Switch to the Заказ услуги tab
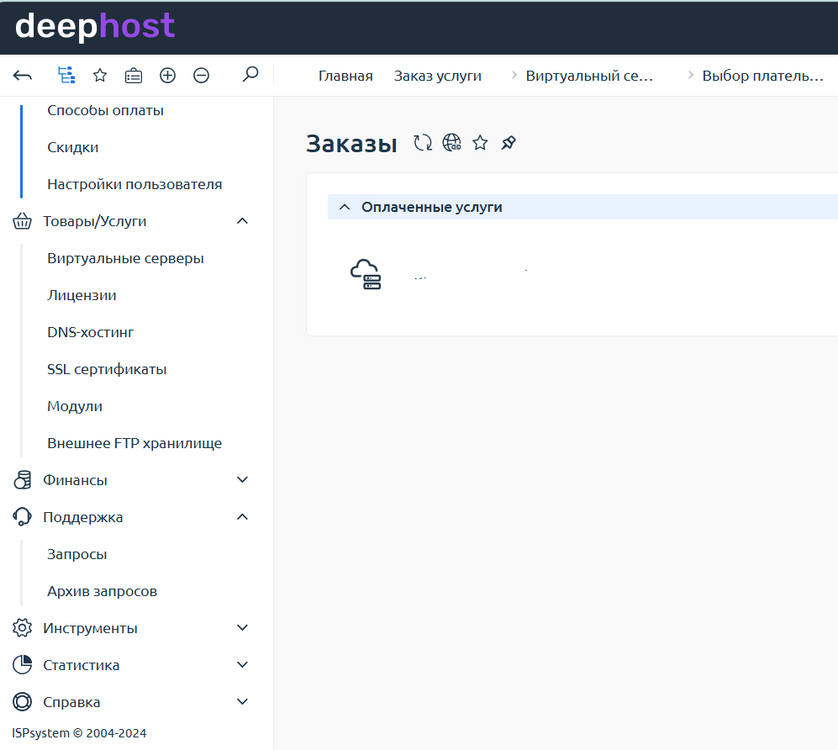This screenshot has height=750, width=838. (x=438, y=76)
